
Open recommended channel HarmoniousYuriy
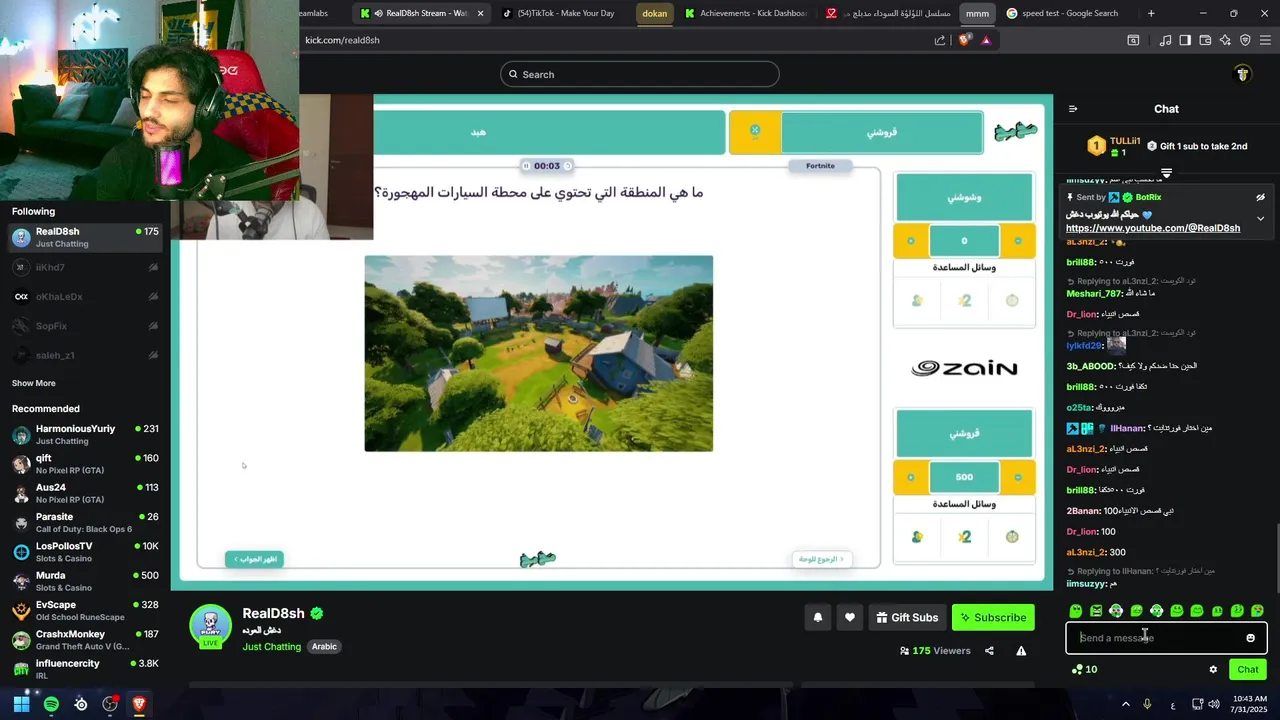[x=85, y=434]
